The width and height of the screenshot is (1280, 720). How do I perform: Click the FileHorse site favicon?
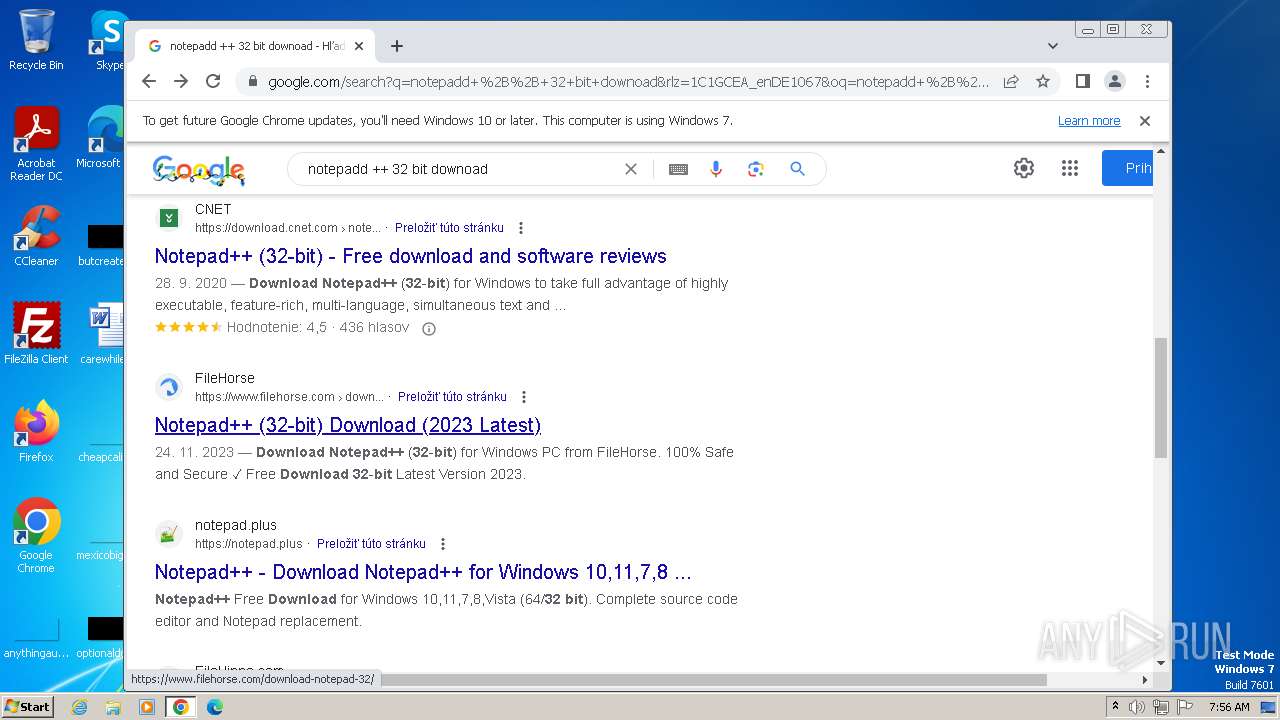[169, 386]
